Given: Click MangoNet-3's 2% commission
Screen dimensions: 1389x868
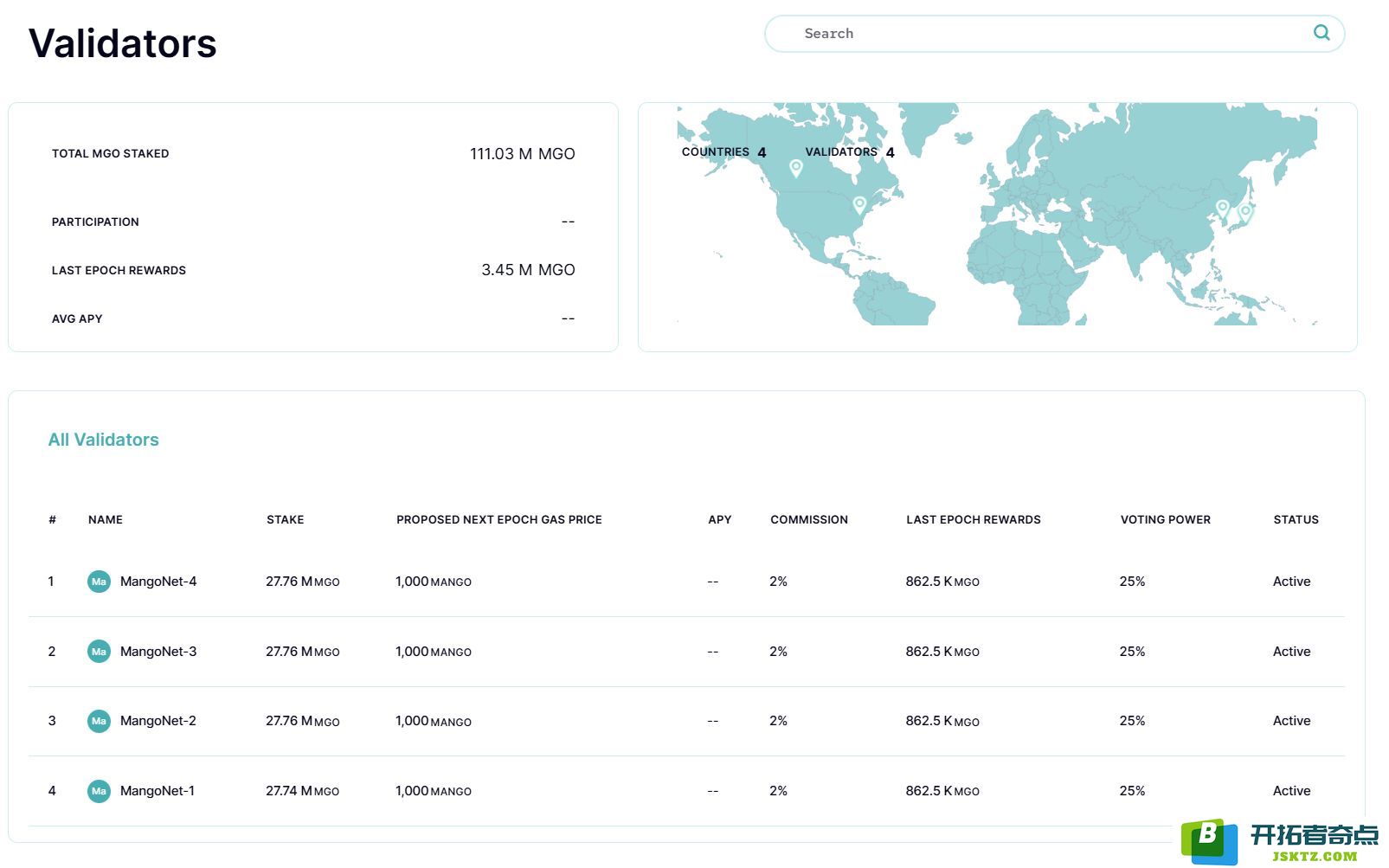Looking at the screenshot, I should tap(778, 652).
